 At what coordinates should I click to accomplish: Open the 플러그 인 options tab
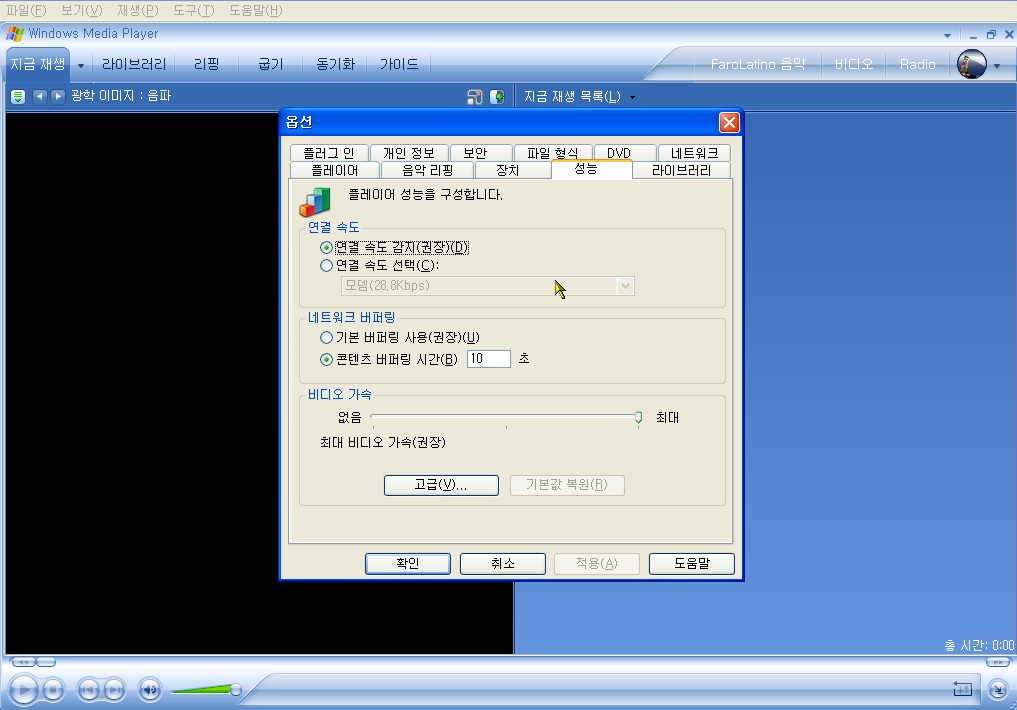[329, 153]
